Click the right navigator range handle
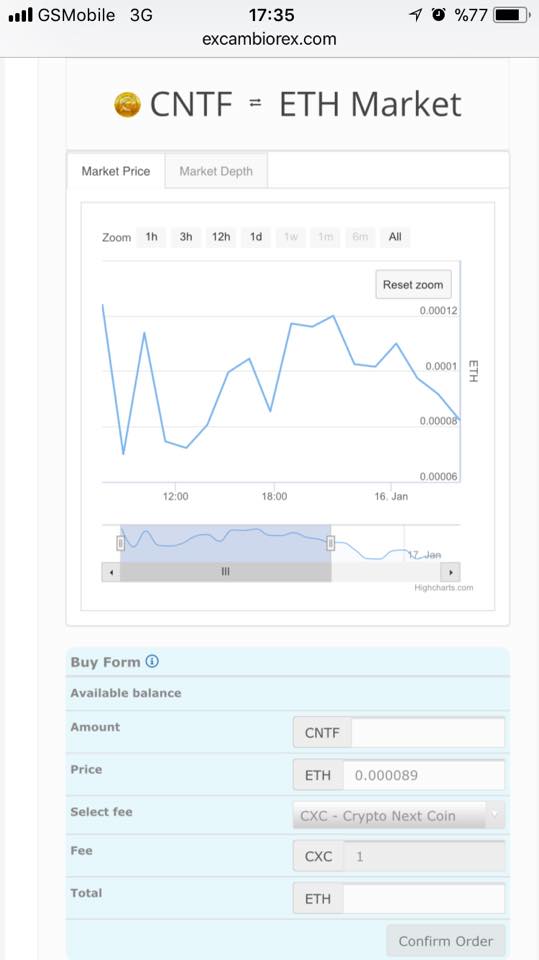The height and width of the screenshot is (960, 539). pyautogui.click(x=331, y=542)
